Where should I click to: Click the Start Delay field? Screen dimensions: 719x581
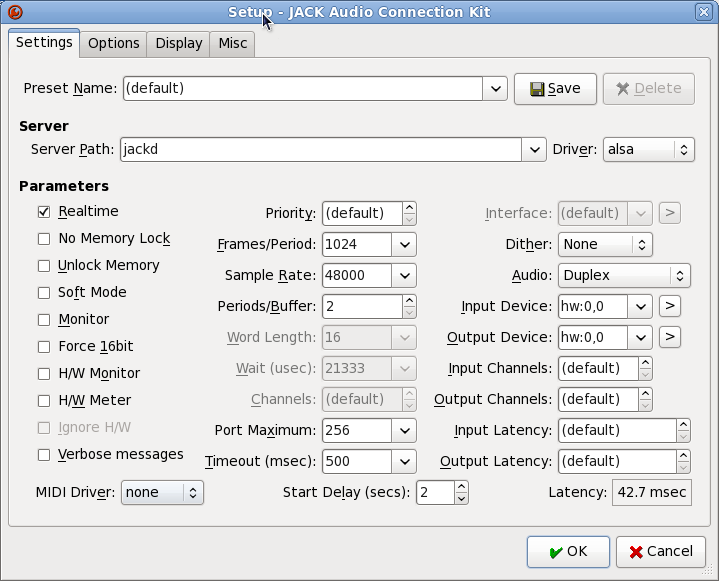[x=436, y=492]
